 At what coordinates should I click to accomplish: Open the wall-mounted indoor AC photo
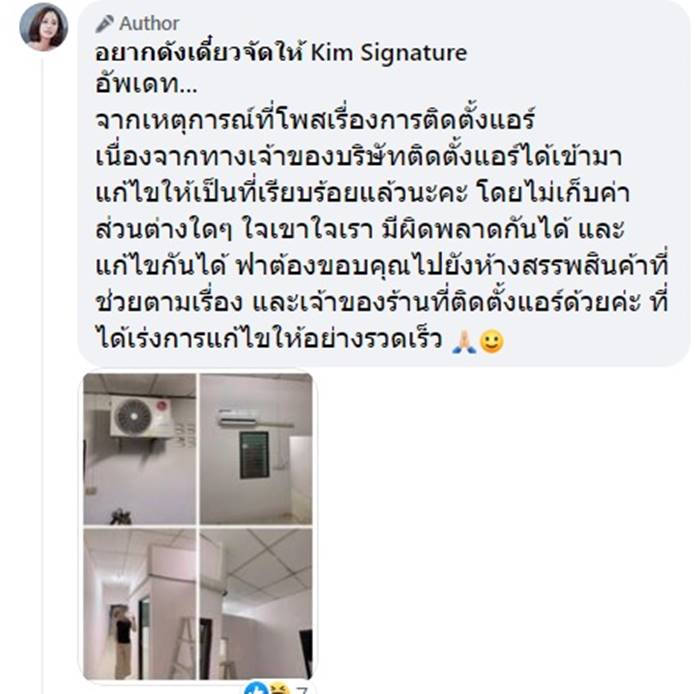click(256, 449)
